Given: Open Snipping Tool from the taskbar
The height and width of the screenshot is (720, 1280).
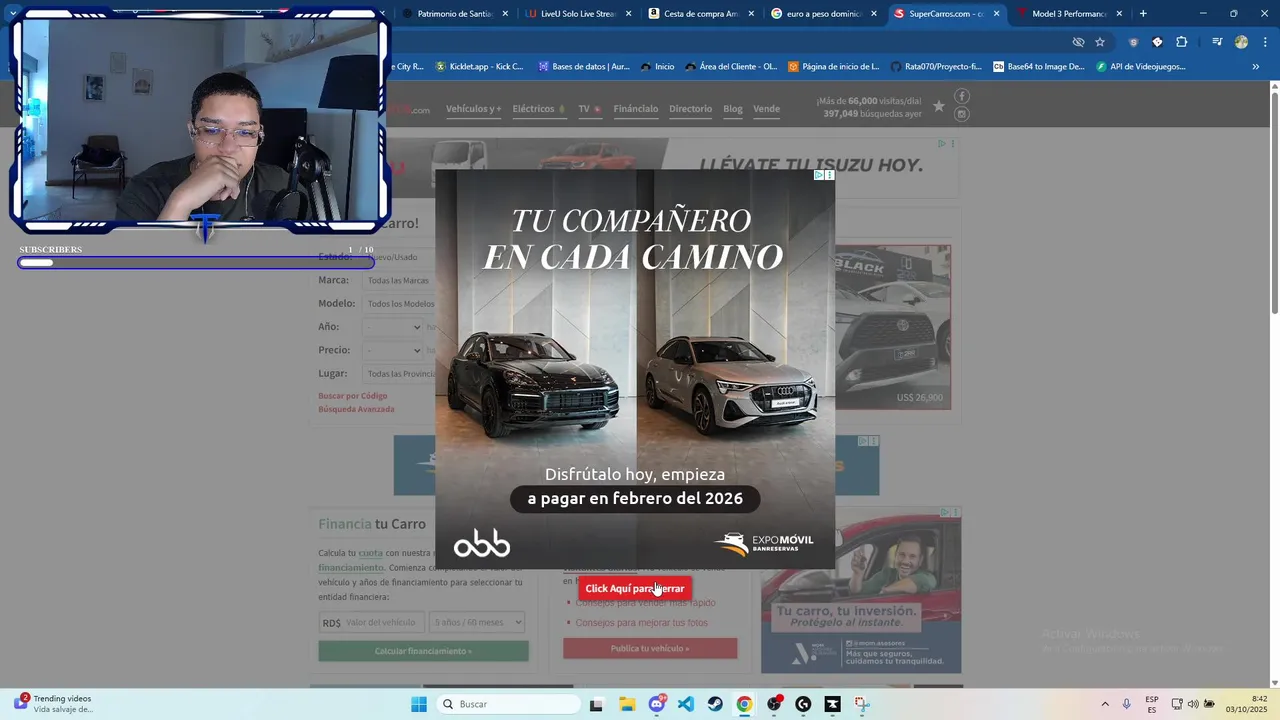Looking at the screenshot, I should point(862,704).
